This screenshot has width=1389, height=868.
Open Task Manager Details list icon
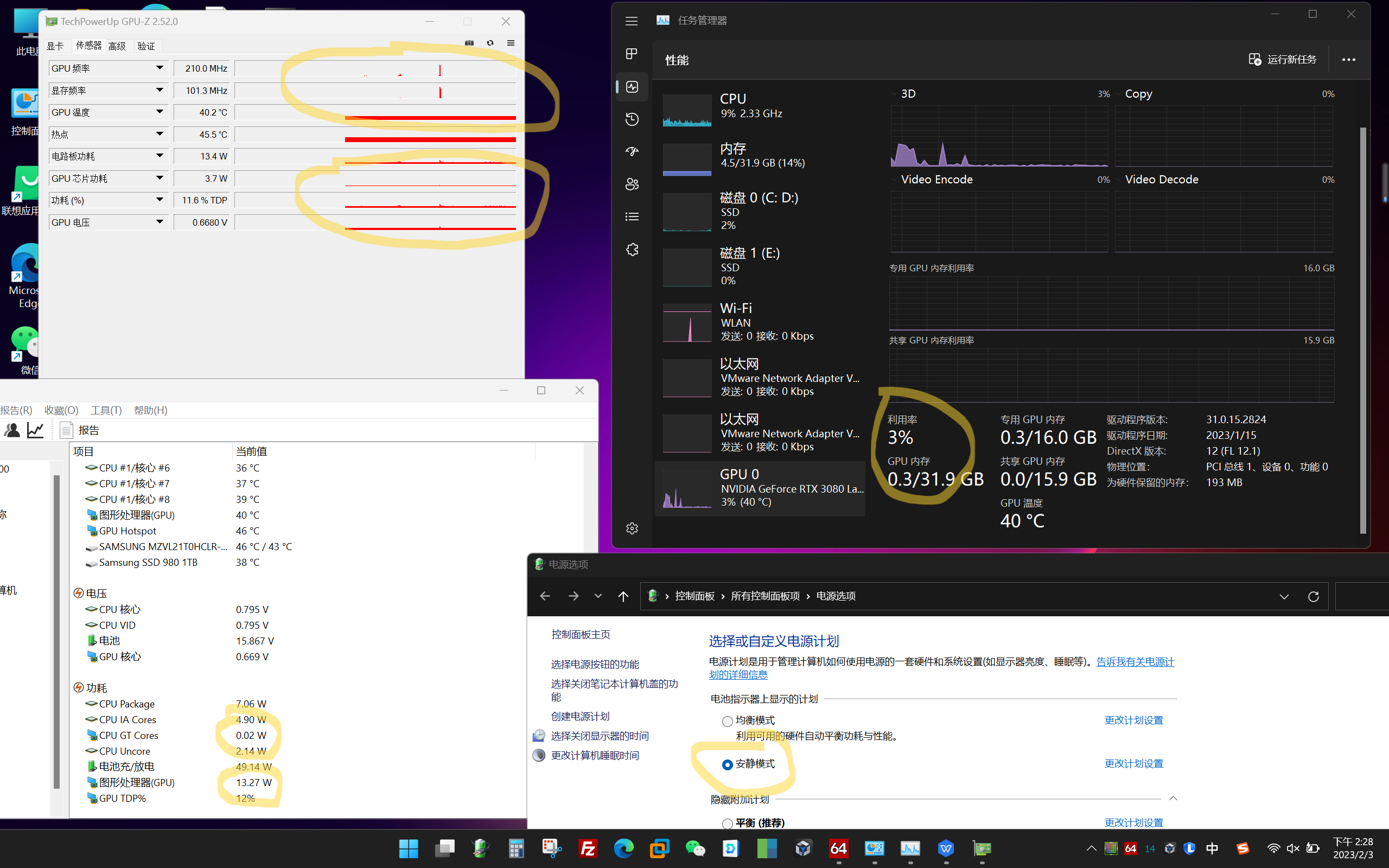(632, 217)
